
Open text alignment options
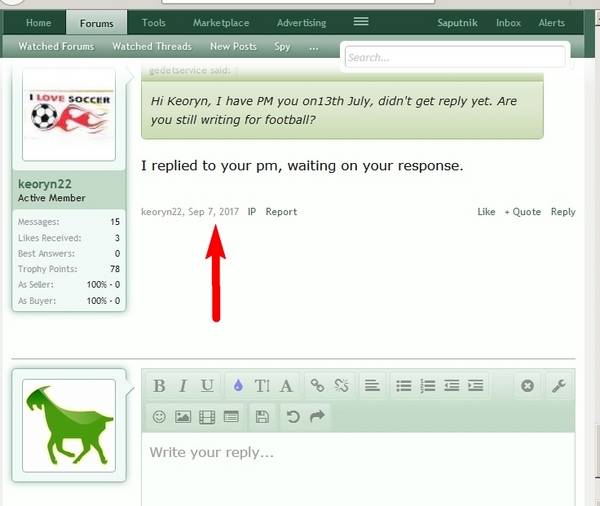372,385
